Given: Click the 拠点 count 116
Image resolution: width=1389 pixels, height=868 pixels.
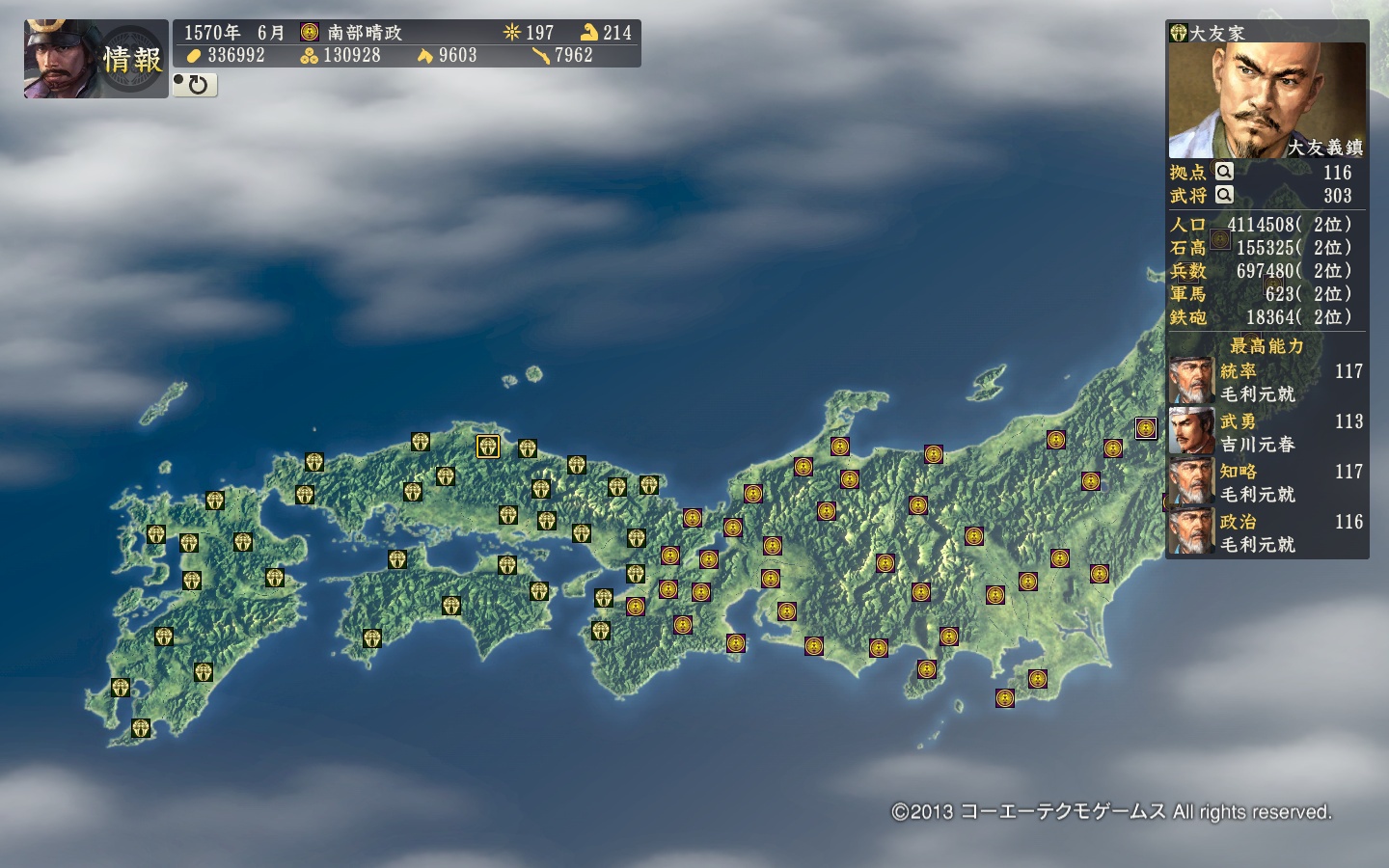Looking at the screenshot, I should point(1337,173).
